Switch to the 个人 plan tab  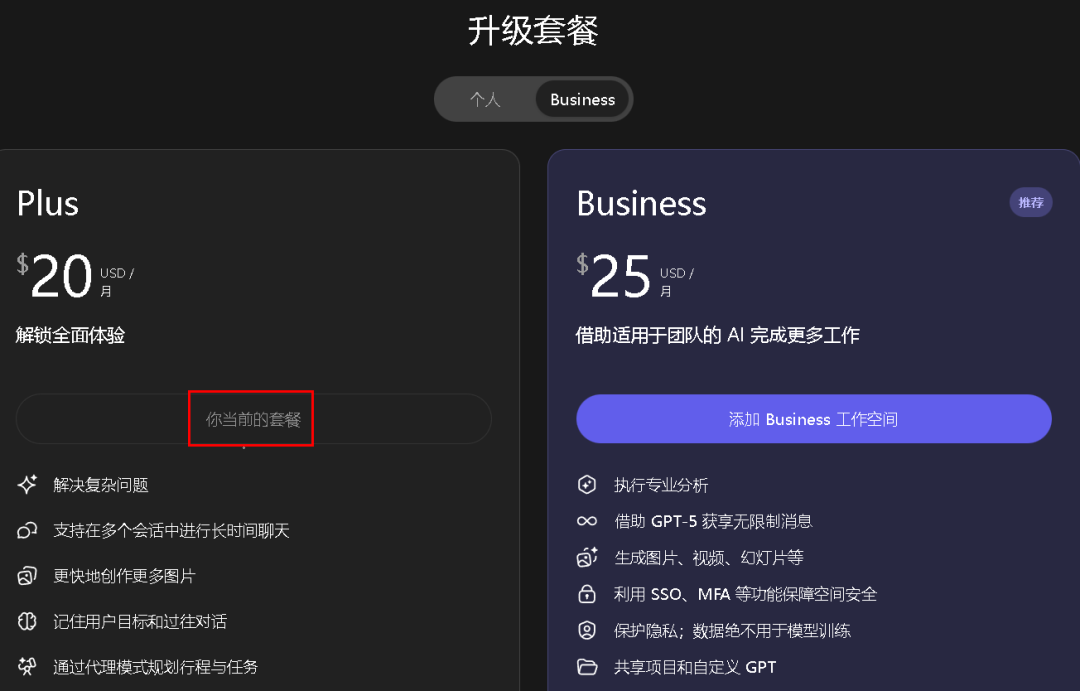pos(485,99)
